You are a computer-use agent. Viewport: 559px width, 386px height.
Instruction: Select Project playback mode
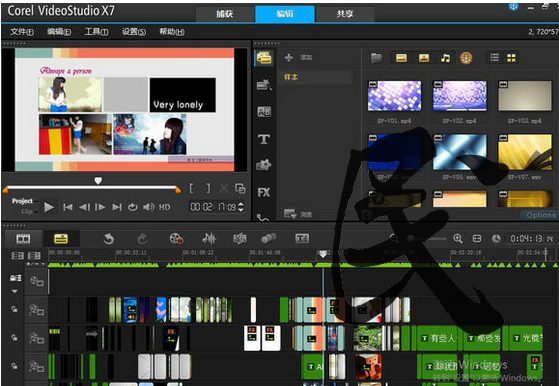coord(22,201)
